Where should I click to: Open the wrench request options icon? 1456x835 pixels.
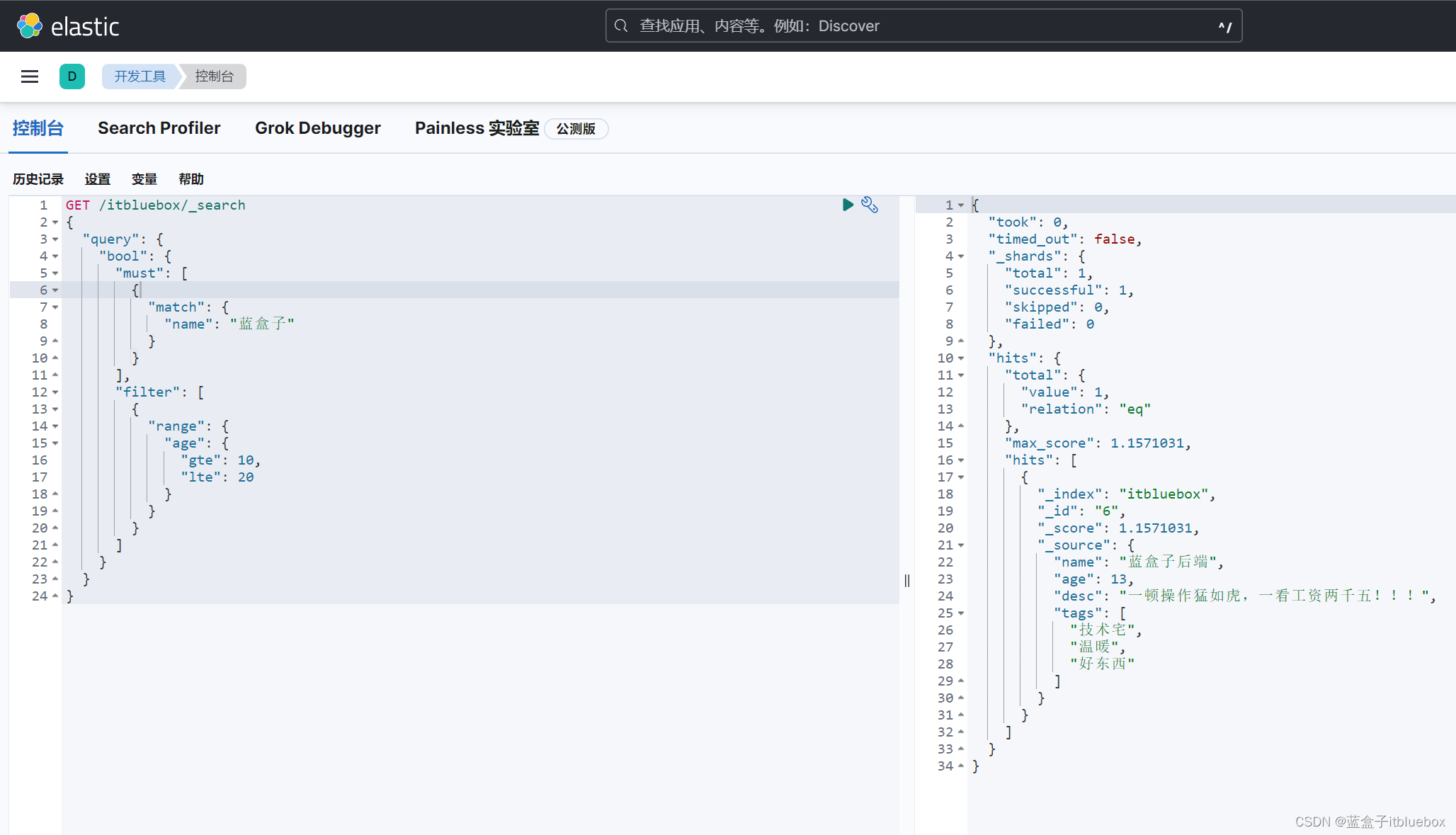pyautogui.click(x=870, y=205)
